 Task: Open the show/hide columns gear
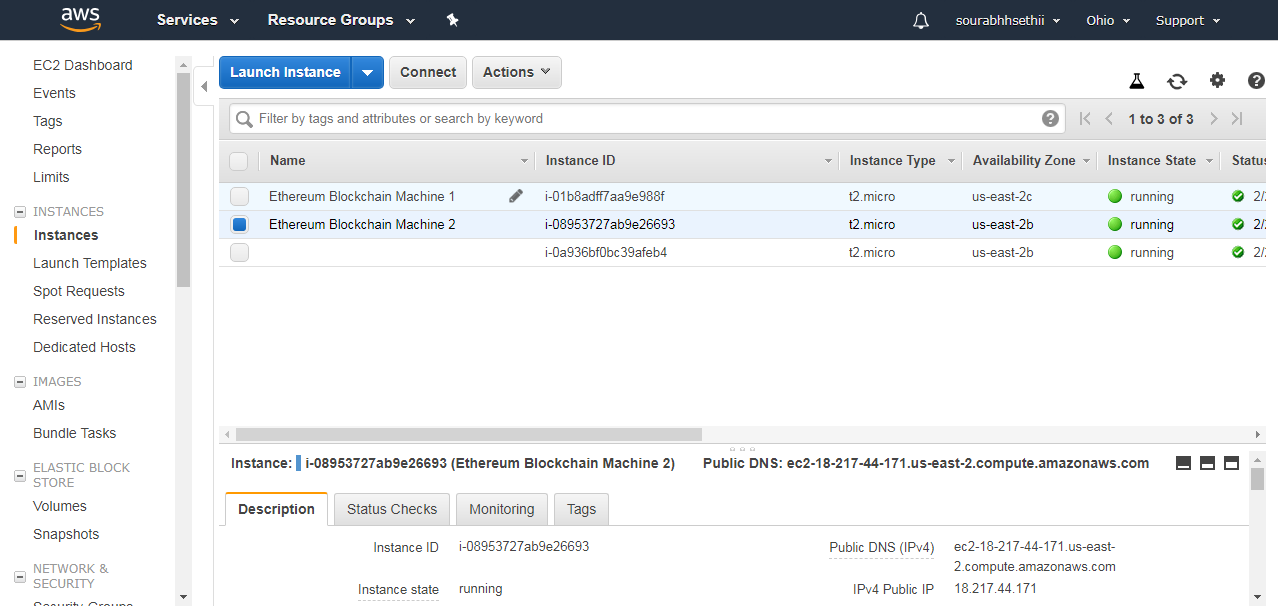click(x=1217, y=80)
